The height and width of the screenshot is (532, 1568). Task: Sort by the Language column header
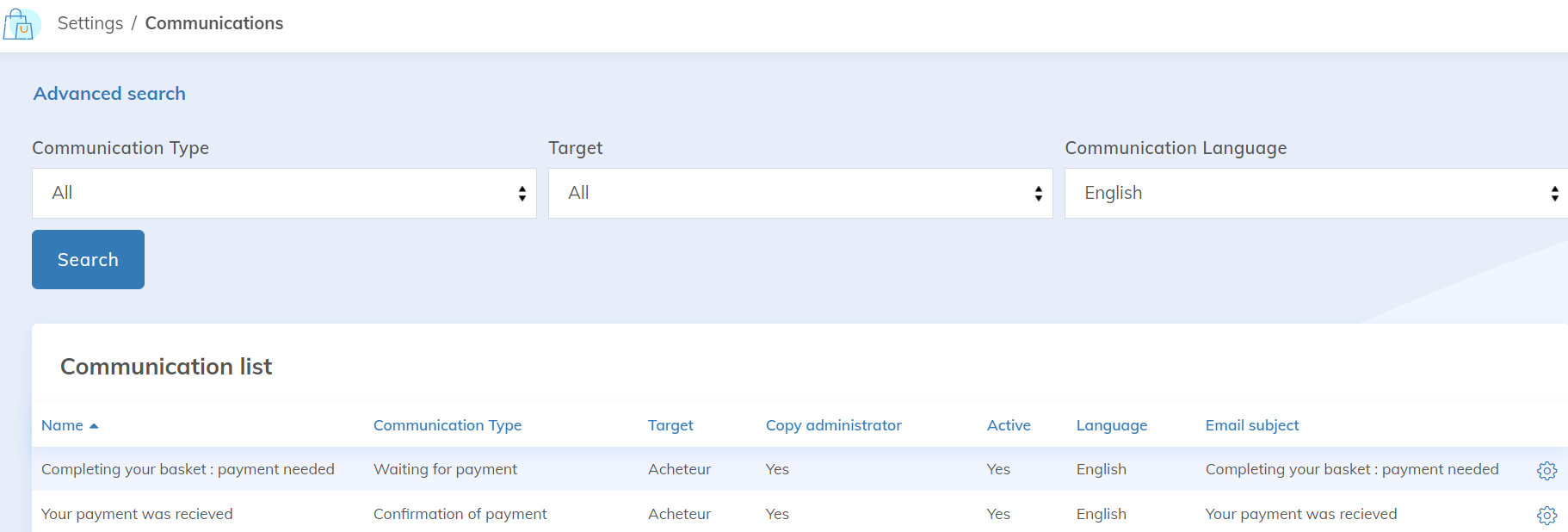pyautogui.click(x=1111, y=425)
